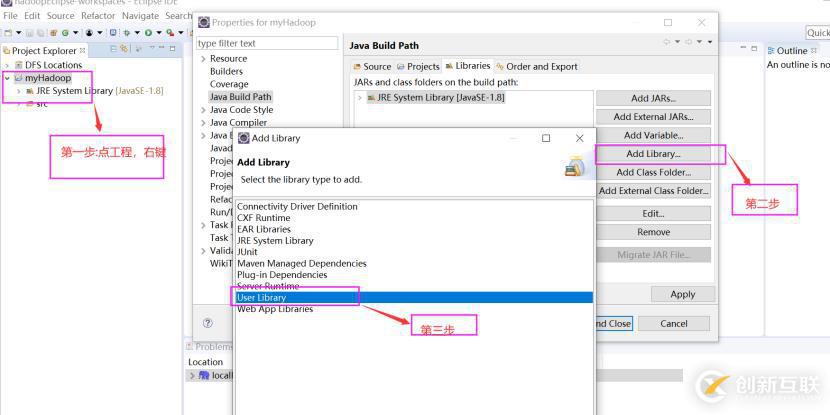Click the user profile toolbar icon
This screenshot has height=415, width=830.
pos(89,33)
